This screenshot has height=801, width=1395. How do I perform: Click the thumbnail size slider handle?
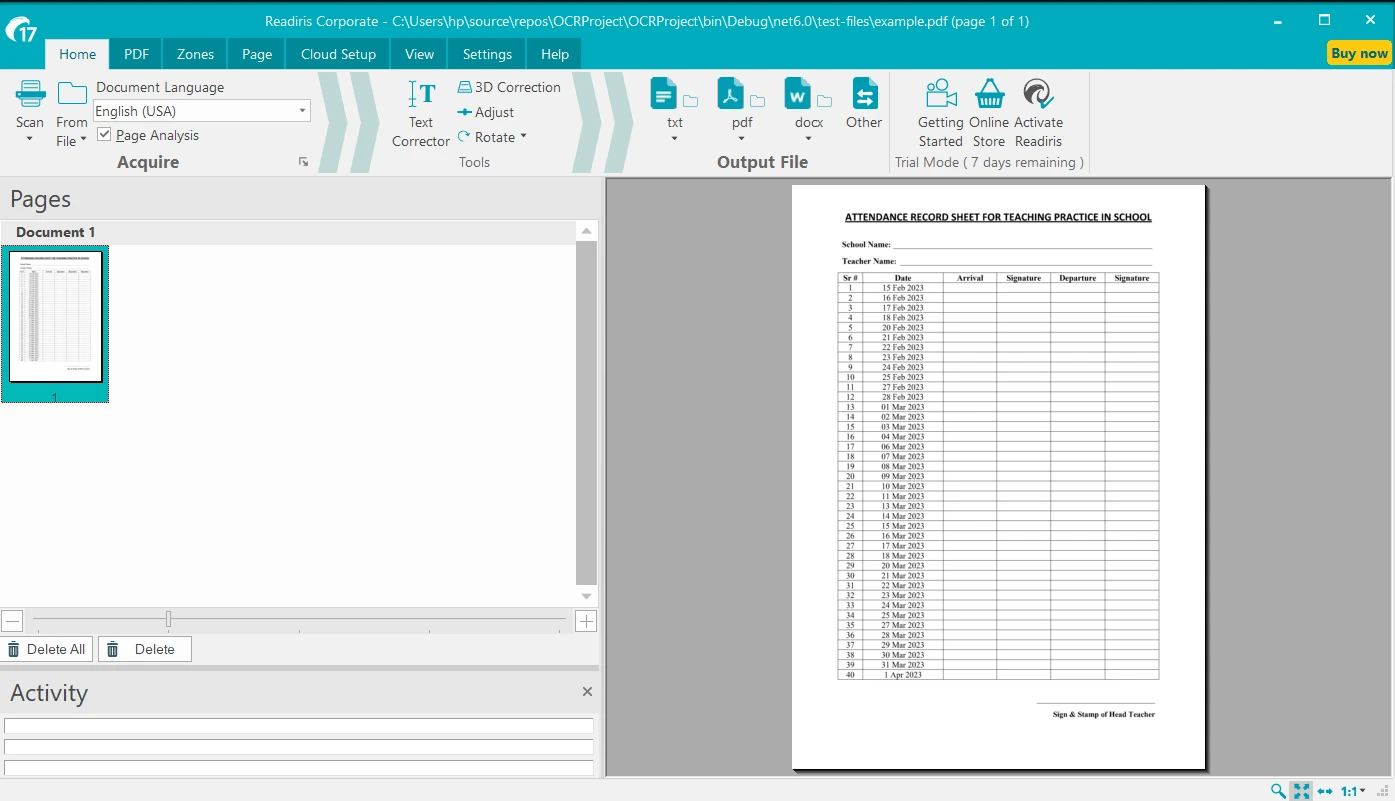click(168, 620)
